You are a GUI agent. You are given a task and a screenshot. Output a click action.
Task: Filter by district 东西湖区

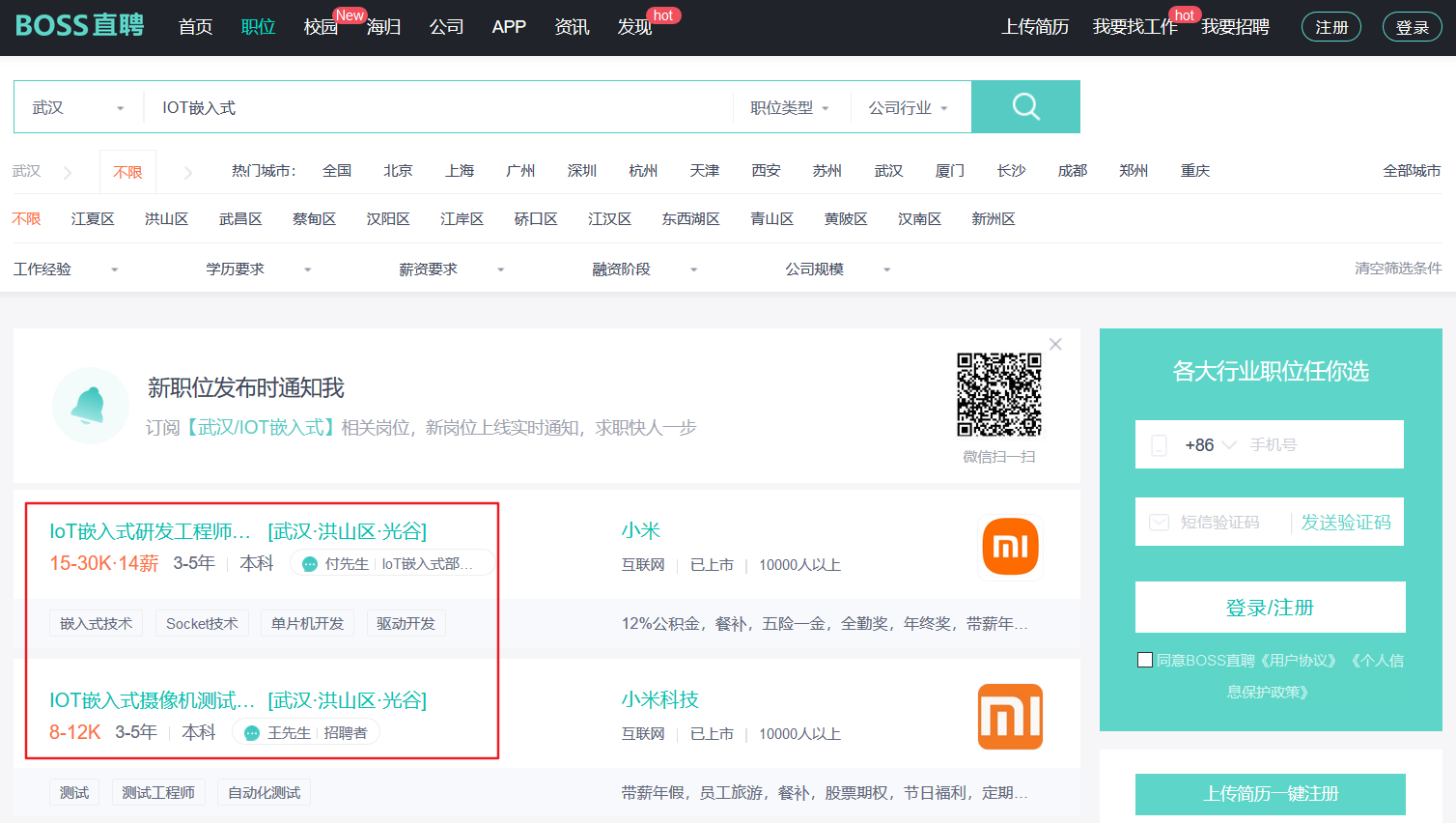click(690, 219)
